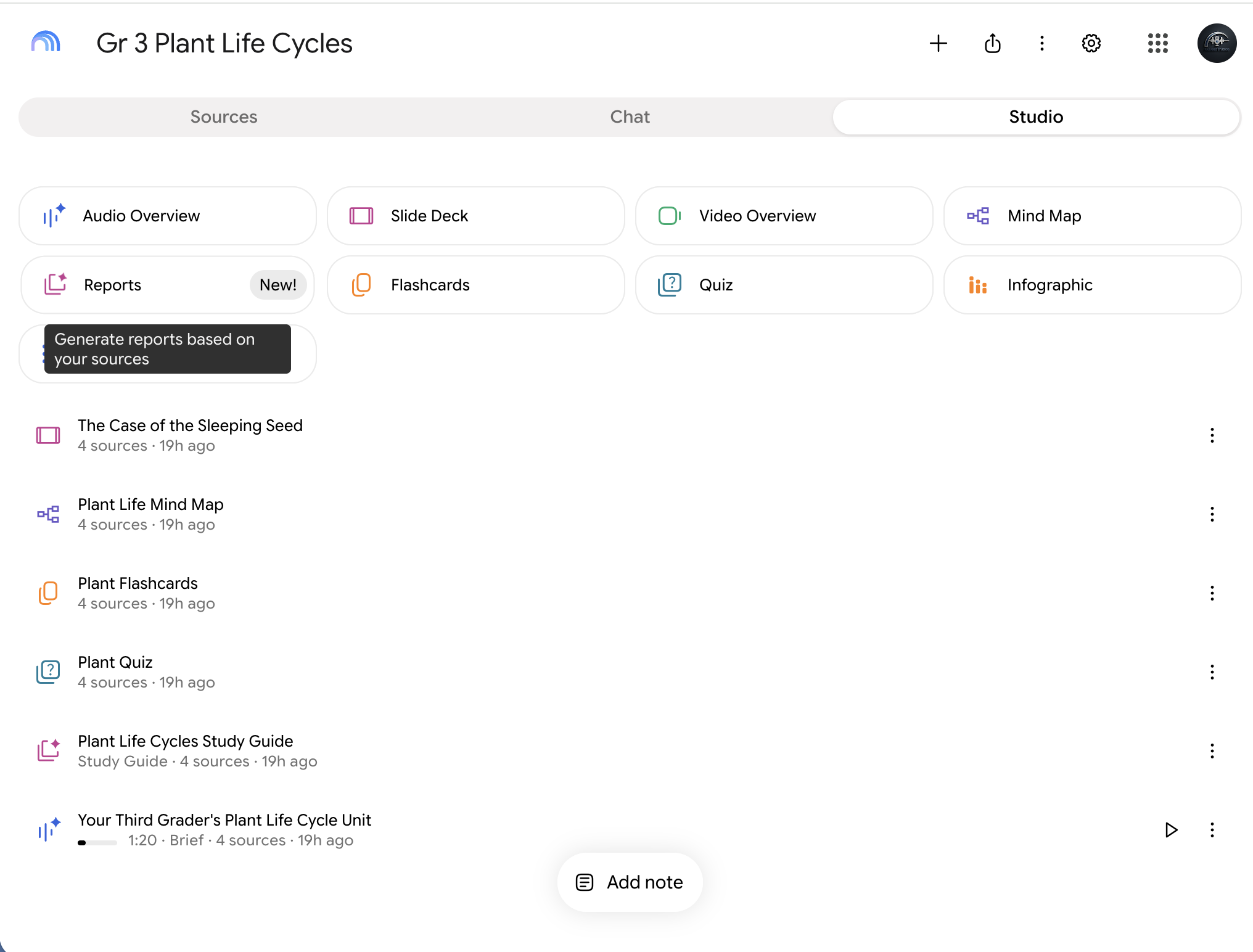Generate an Audio Overview
Screen dimensions: 1253x952
tap(168, 216)
